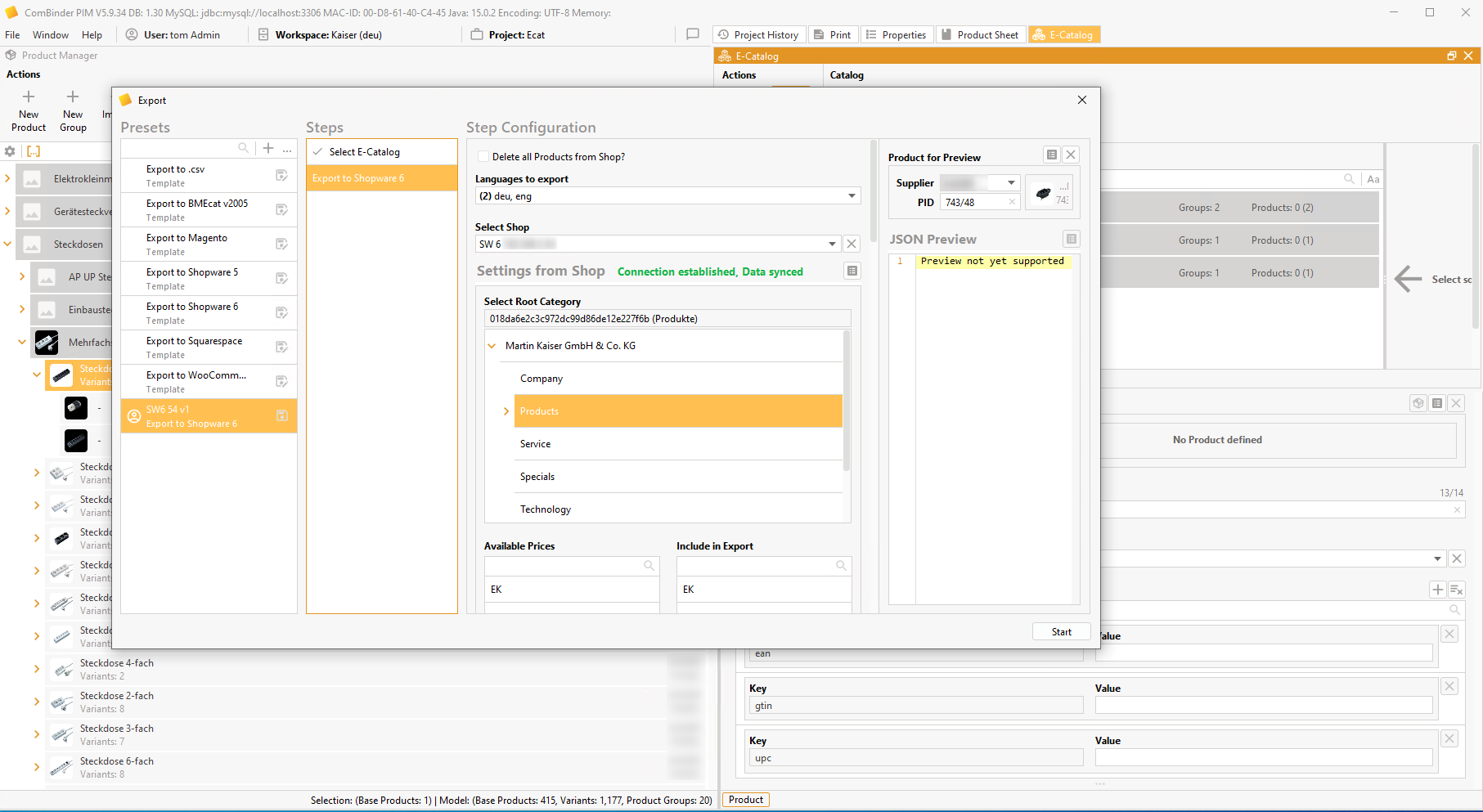The width and height of the screenshot is (1483, 812).
Task: Click the Select Root Category input field
Action: tap(667, 319)
